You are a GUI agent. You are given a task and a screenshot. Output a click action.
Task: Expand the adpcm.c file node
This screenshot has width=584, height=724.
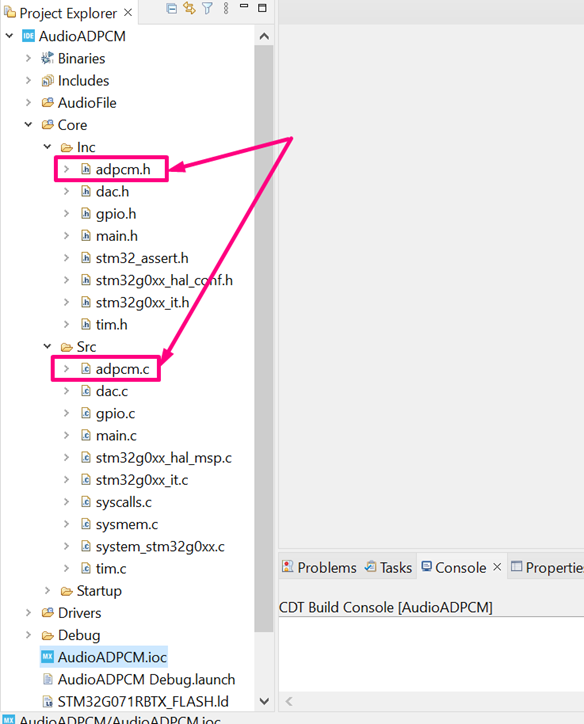(x=66, y=368)
